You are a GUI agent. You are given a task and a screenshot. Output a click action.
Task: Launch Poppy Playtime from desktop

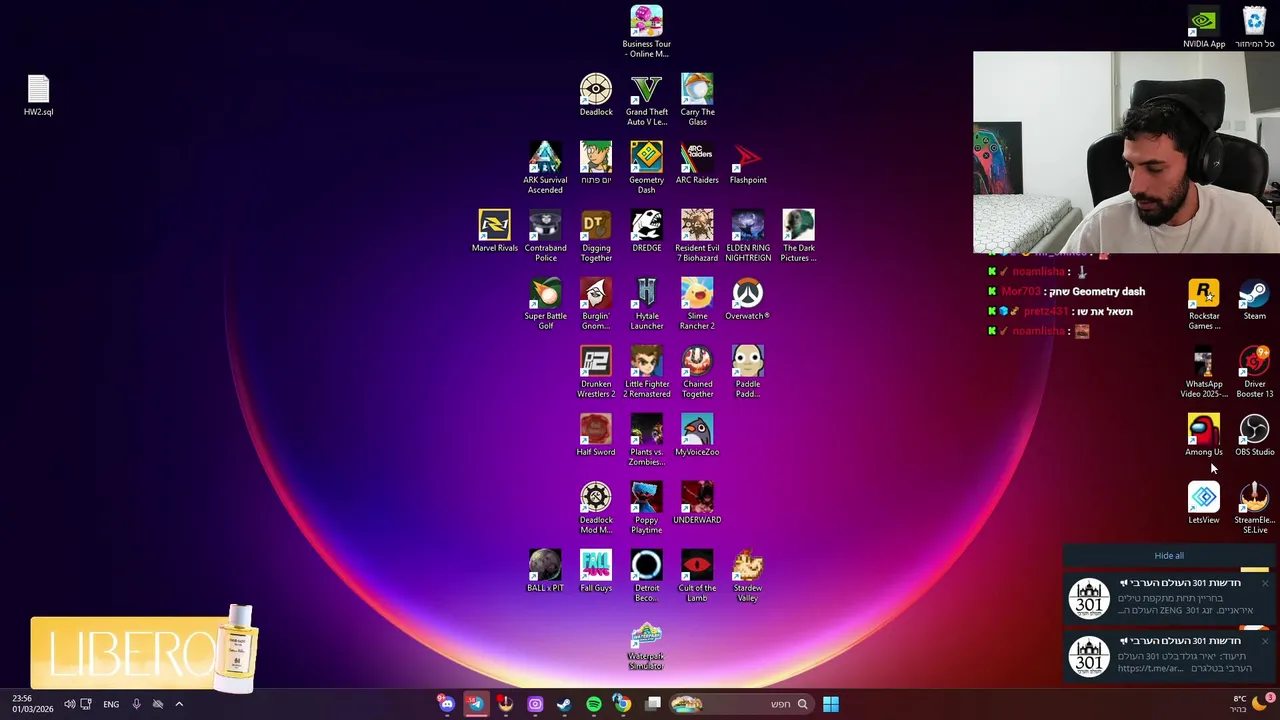tap(646, 507)
